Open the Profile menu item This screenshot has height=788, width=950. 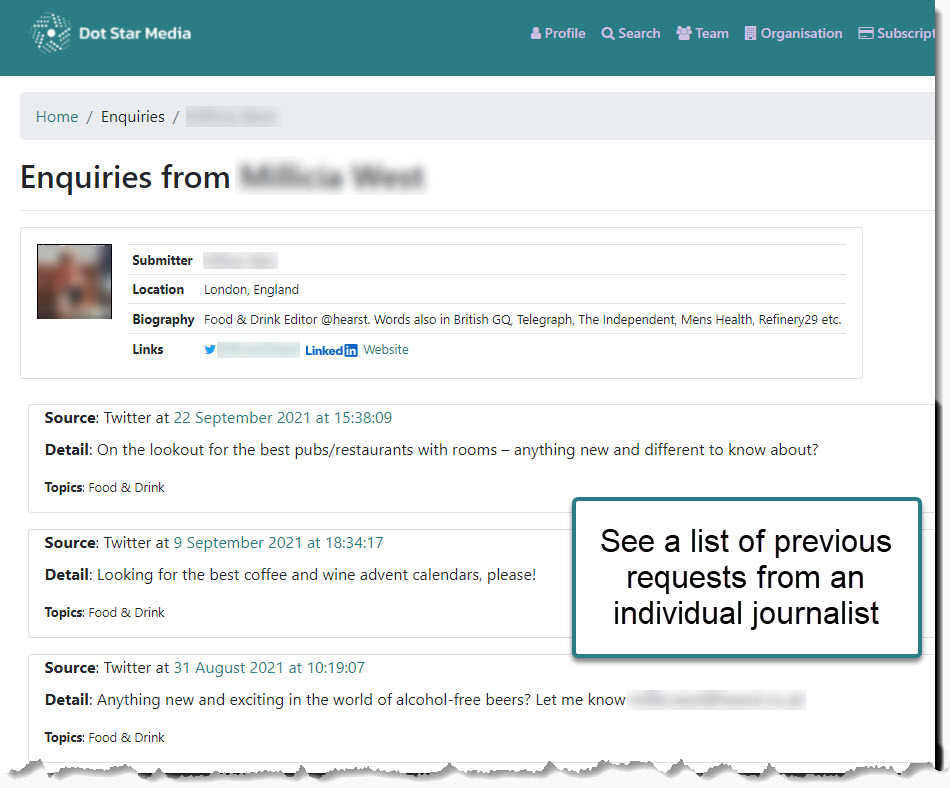(x=558, y=33)
